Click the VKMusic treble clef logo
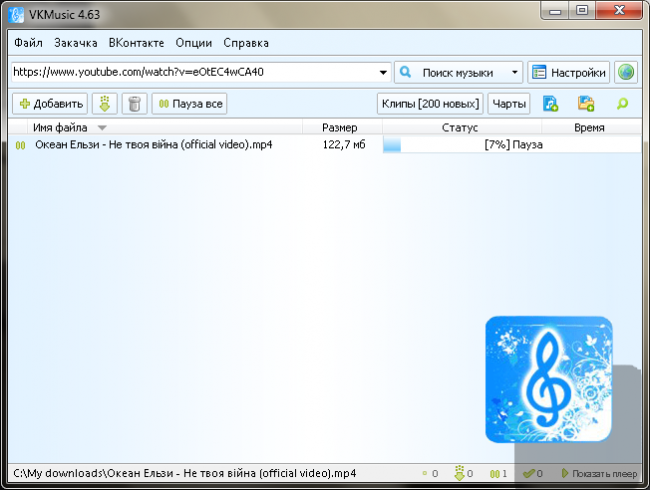The width and height of the screenshot is (650, 490). click(x=549, y=379)
